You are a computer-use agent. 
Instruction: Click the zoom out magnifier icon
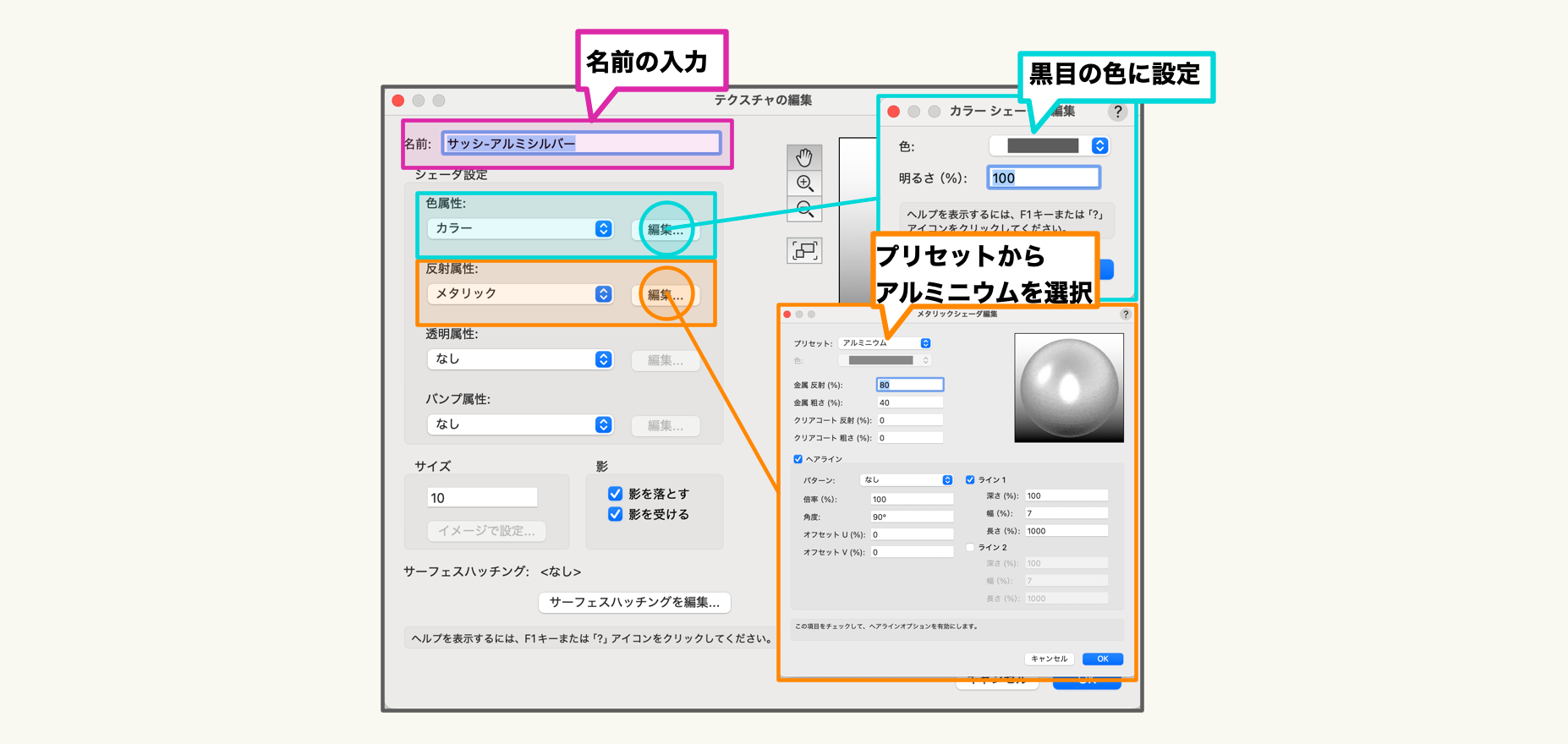(804, 209)
